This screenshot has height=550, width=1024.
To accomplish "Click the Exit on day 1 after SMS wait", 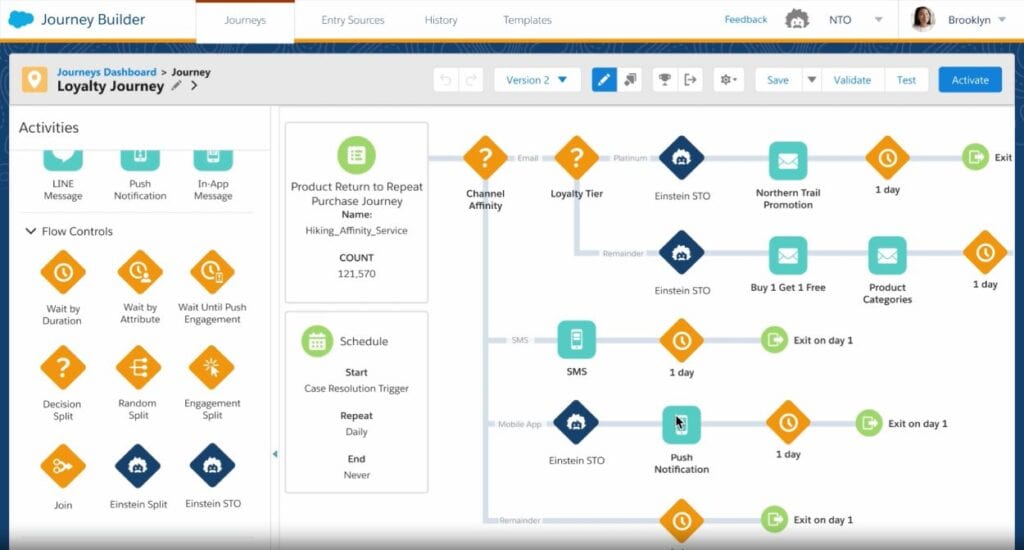I will tap(775, 340).
